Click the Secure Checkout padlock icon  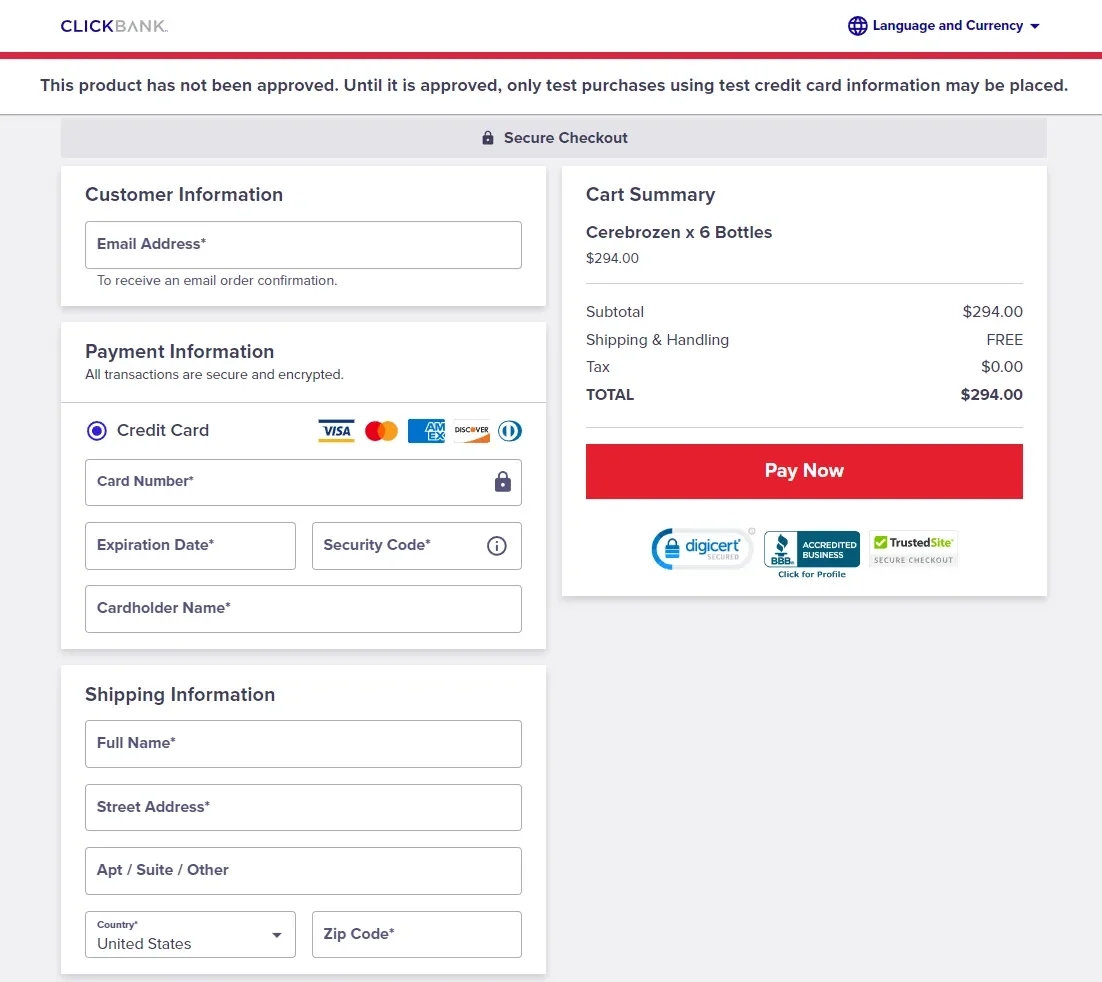click(x=488, y=138)
